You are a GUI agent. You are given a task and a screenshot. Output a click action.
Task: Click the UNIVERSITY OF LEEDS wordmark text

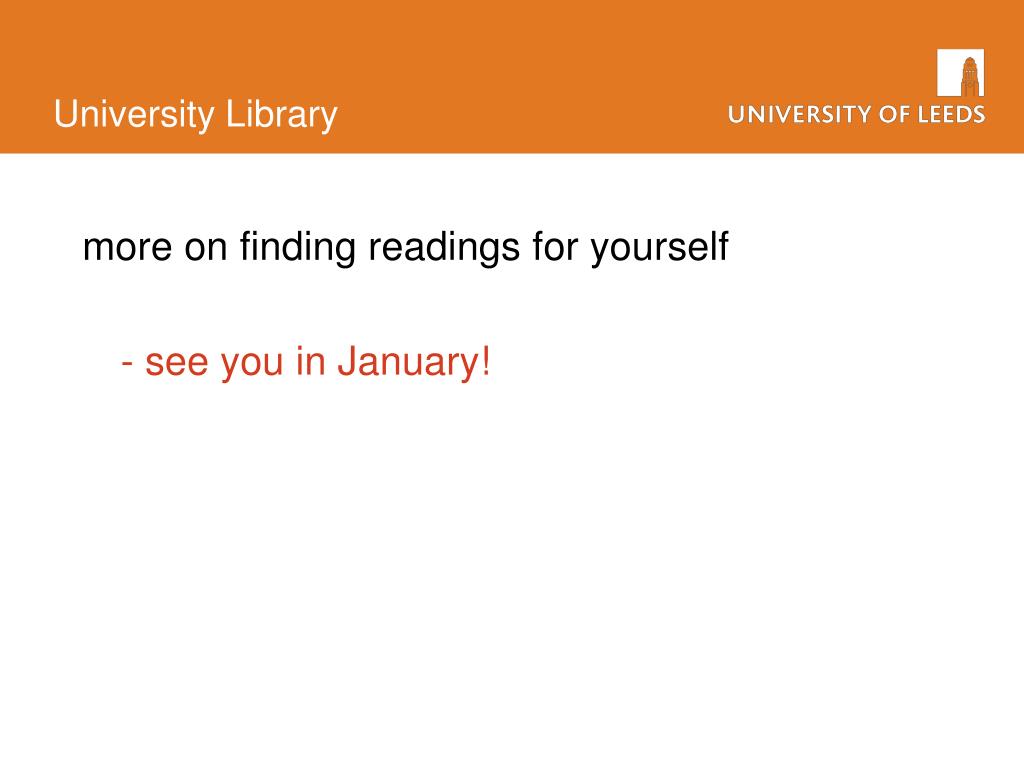coord(856,114)
